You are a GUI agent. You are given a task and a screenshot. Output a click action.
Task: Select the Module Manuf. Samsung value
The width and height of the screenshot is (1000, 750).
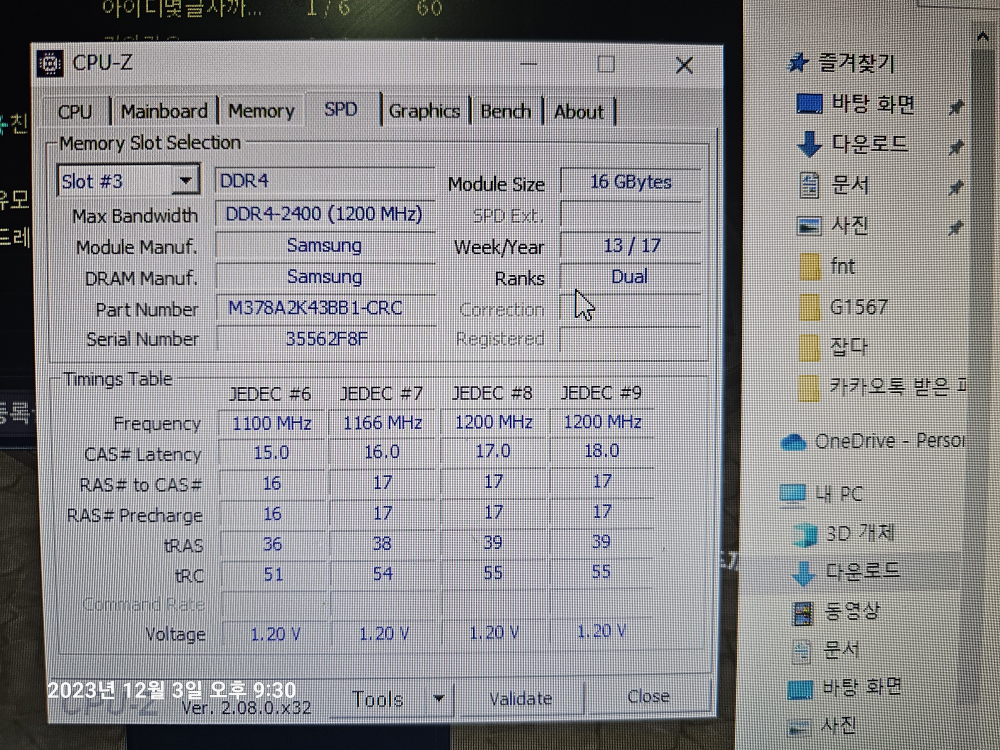pos(325,246)
